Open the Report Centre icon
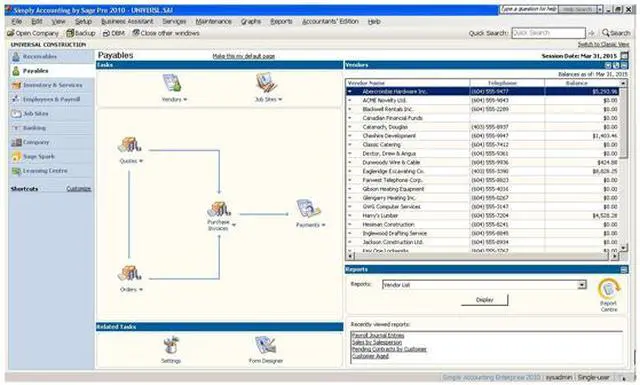The height and width of the screenshot is (385, 640). point(609,289)
